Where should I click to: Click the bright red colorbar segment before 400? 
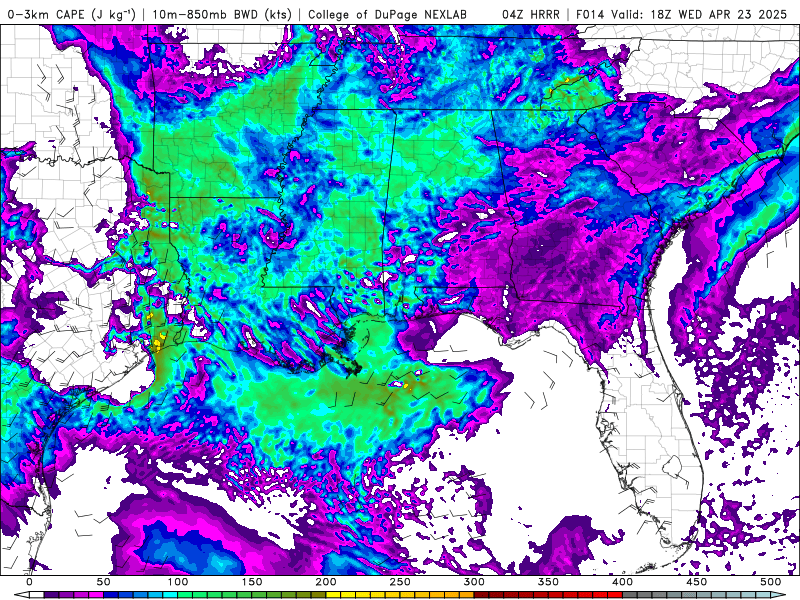click(615, 595)
